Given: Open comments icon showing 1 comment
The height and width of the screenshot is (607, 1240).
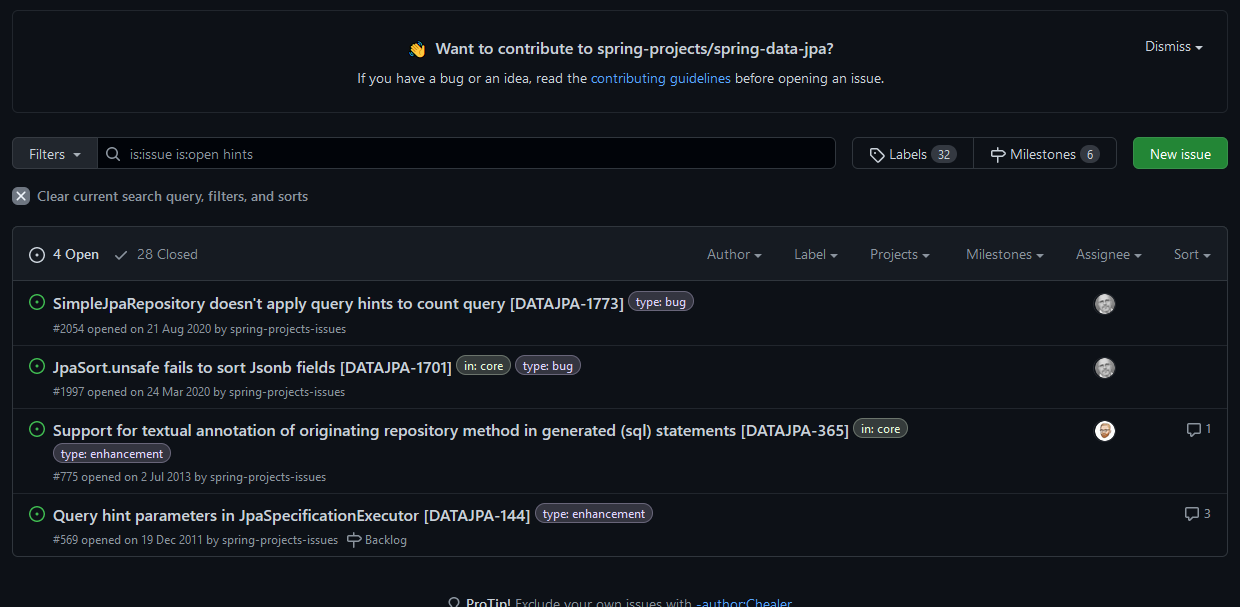Looking at the screenshot, I should pos(1198,429).
